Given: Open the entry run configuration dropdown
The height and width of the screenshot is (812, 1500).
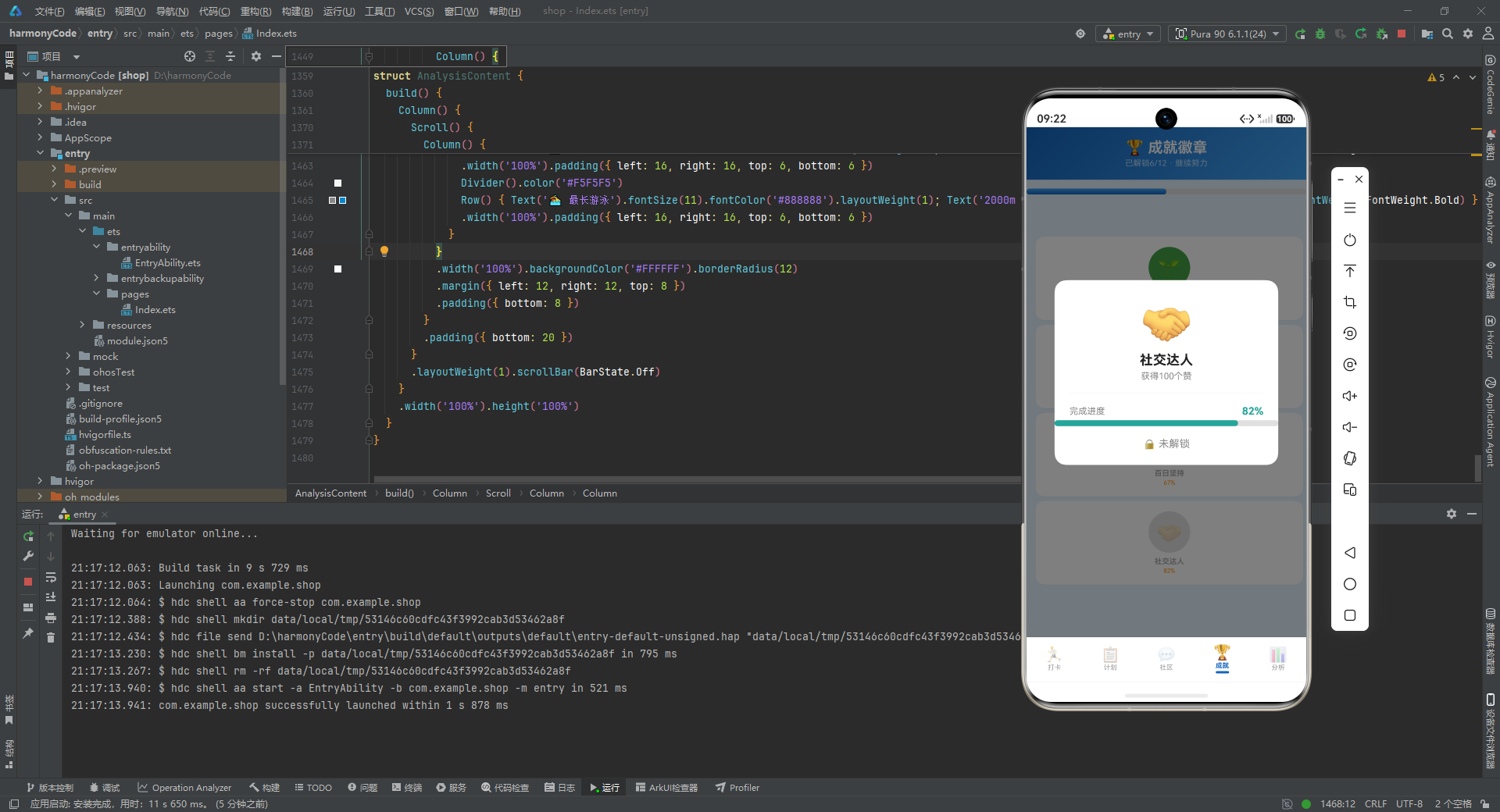Looking at the screenshot, I should 1129,34.
